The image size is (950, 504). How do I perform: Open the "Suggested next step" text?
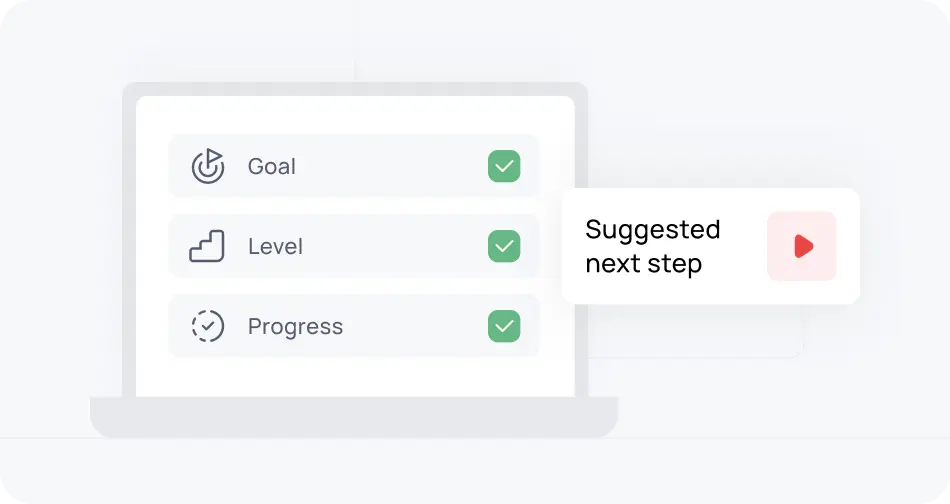pos(652,247)
